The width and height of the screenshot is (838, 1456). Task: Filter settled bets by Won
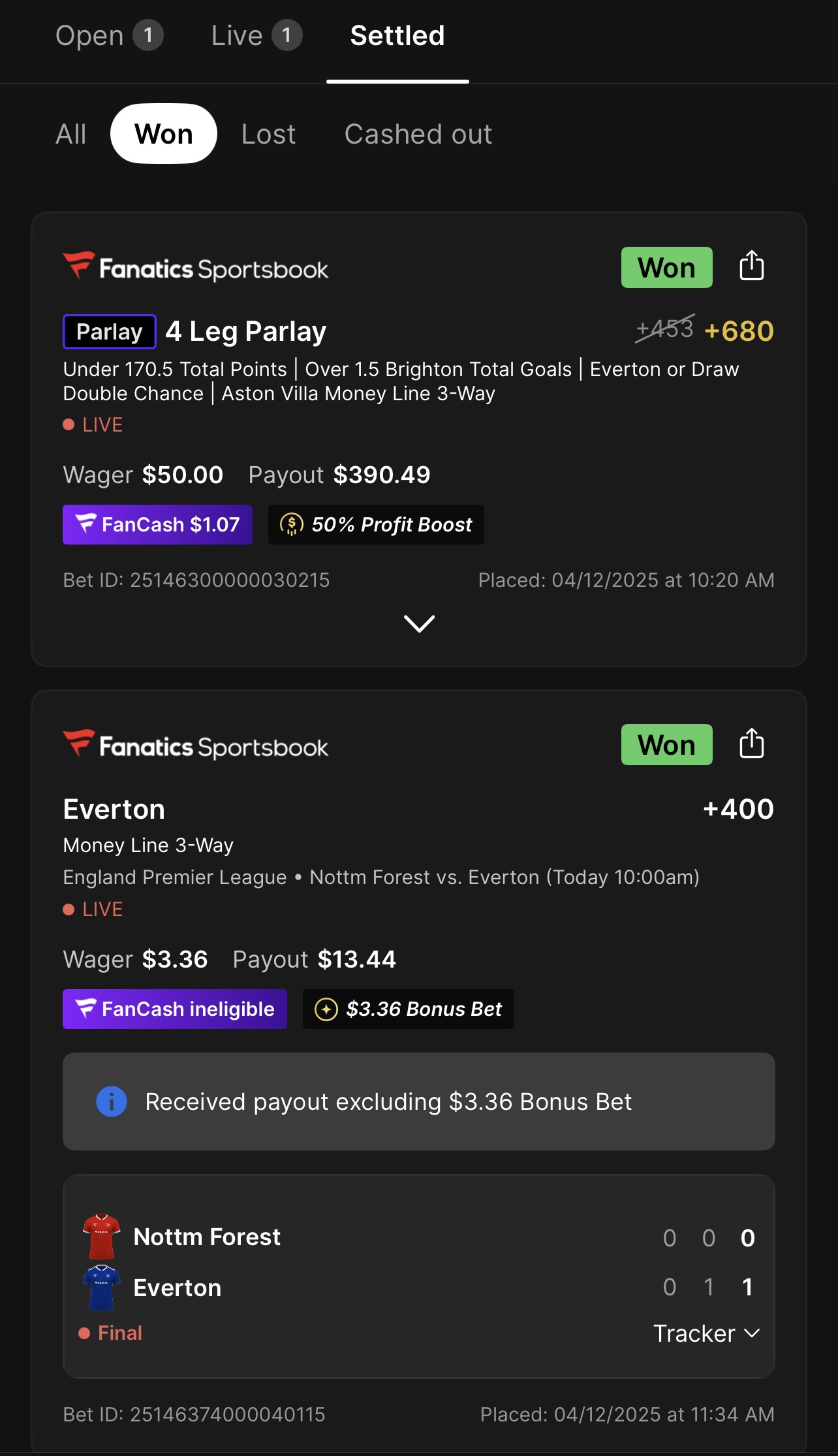164,134
